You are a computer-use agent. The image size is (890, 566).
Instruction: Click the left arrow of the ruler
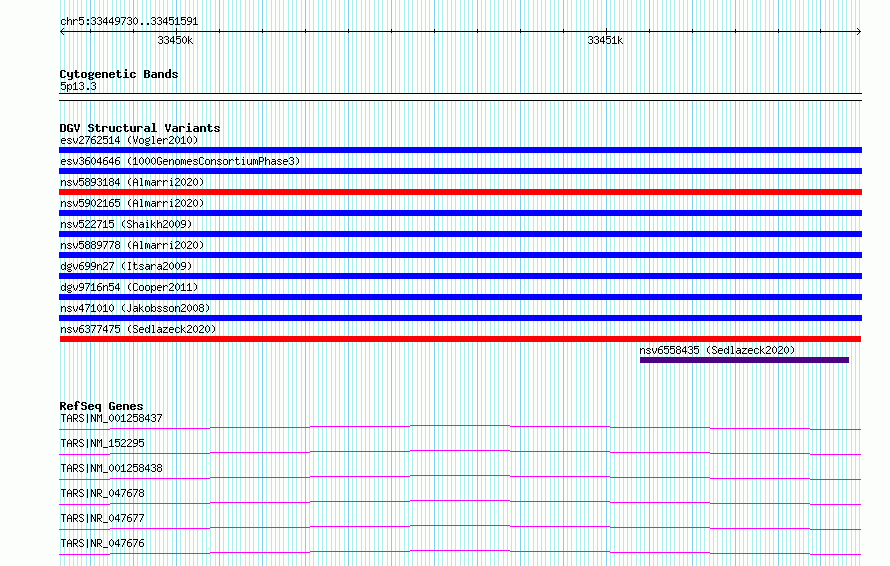tap(62, 32)
